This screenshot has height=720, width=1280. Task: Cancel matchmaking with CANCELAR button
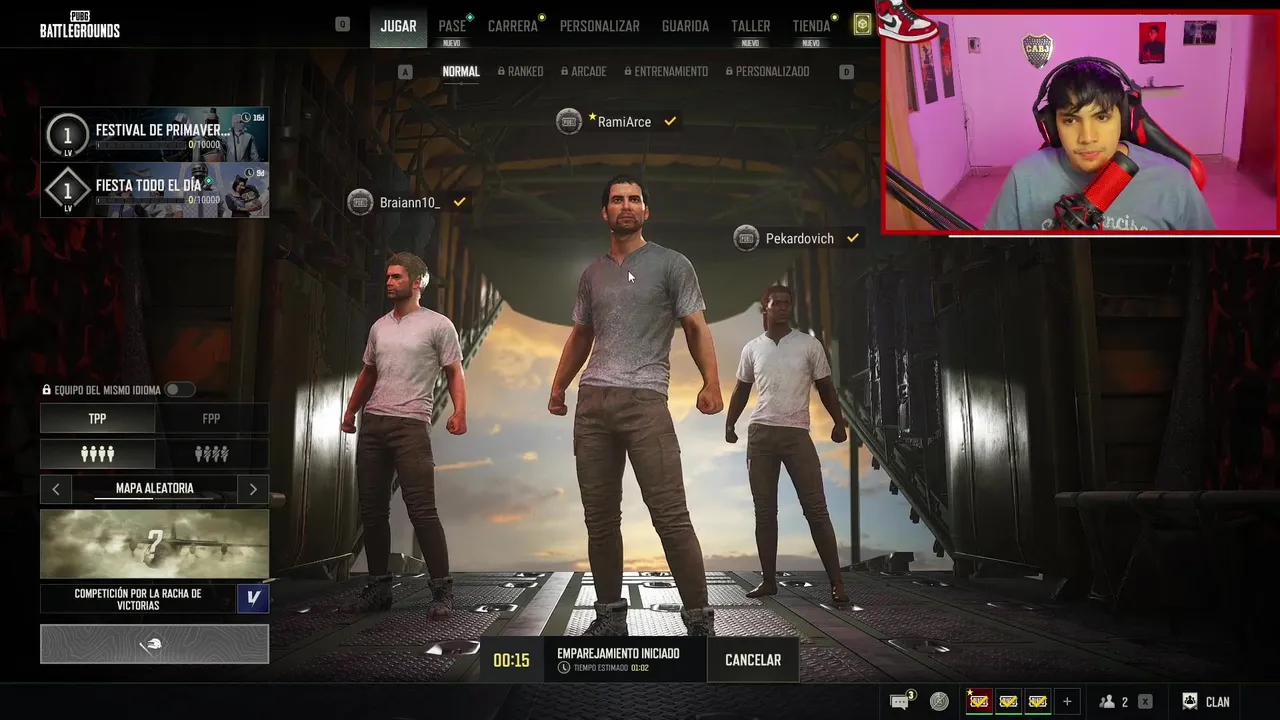pos(753,660)
